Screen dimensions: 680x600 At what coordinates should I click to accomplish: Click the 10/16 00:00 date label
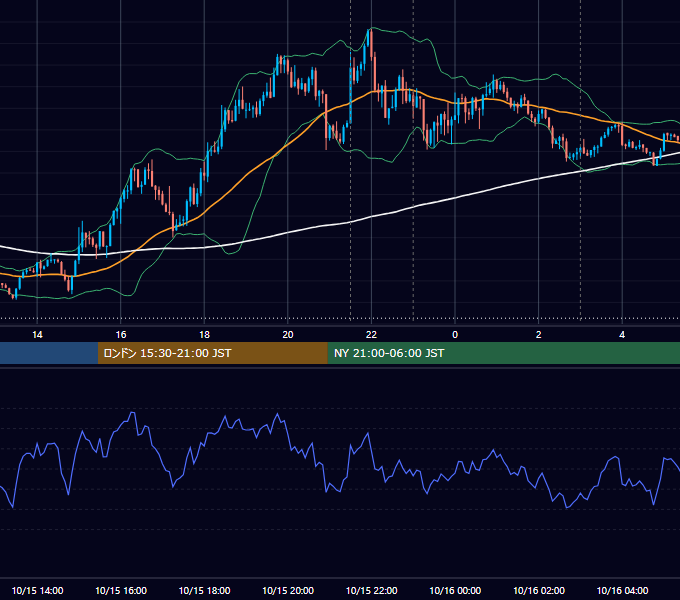click(455, 590)
